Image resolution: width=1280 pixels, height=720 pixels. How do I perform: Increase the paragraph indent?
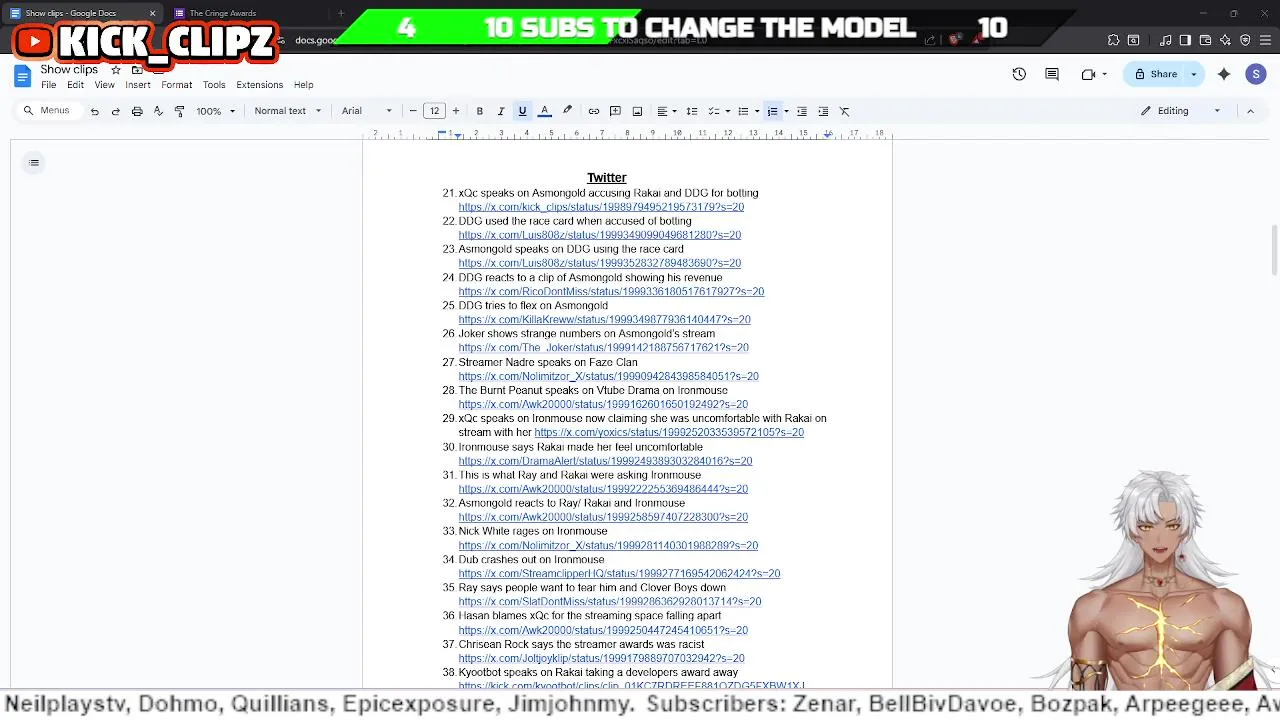[x=823, y=111]
